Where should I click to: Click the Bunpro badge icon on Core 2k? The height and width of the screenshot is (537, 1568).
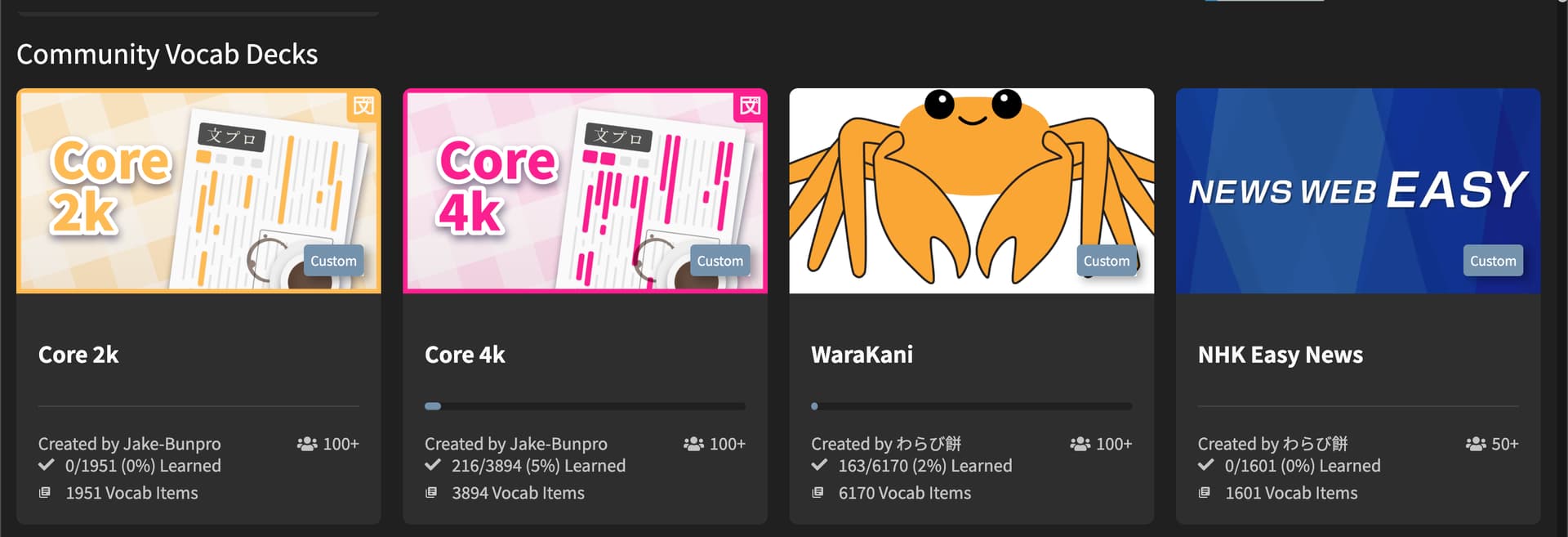pyautogui.click(x=363, y=105)
